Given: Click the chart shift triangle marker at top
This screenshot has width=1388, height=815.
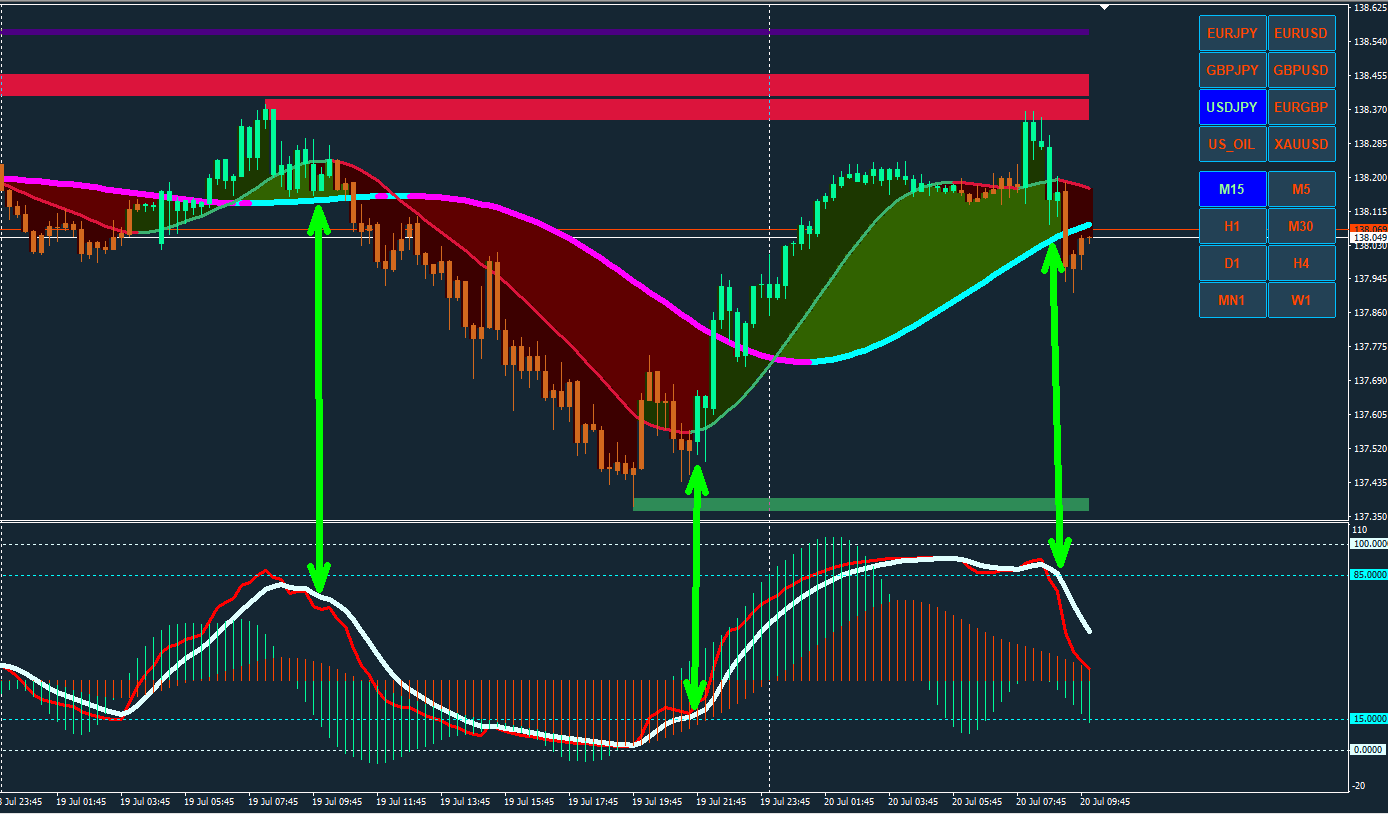Looking at the screenshot, I should tap(1104, 7).
